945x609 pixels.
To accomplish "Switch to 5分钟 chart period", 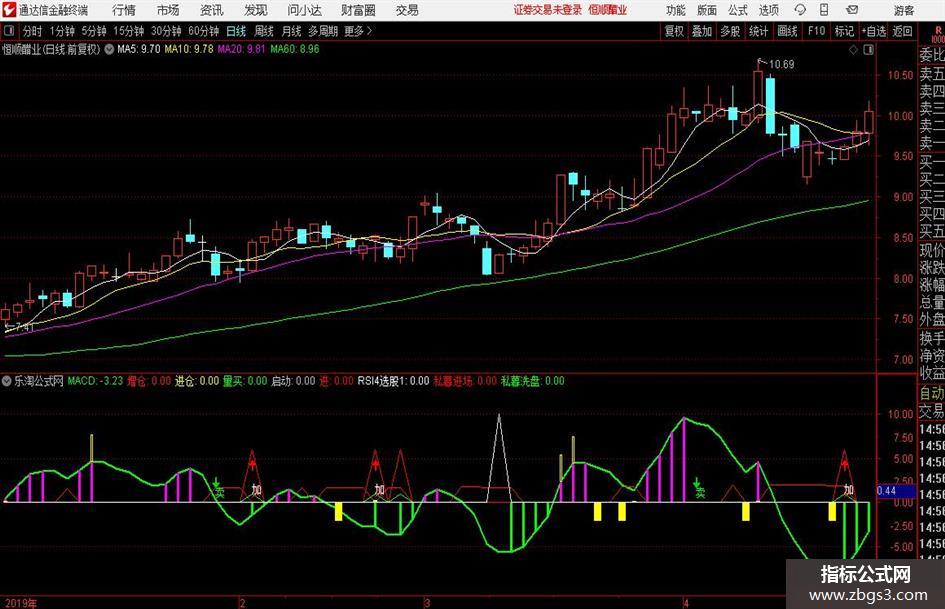I will [94, 31].
